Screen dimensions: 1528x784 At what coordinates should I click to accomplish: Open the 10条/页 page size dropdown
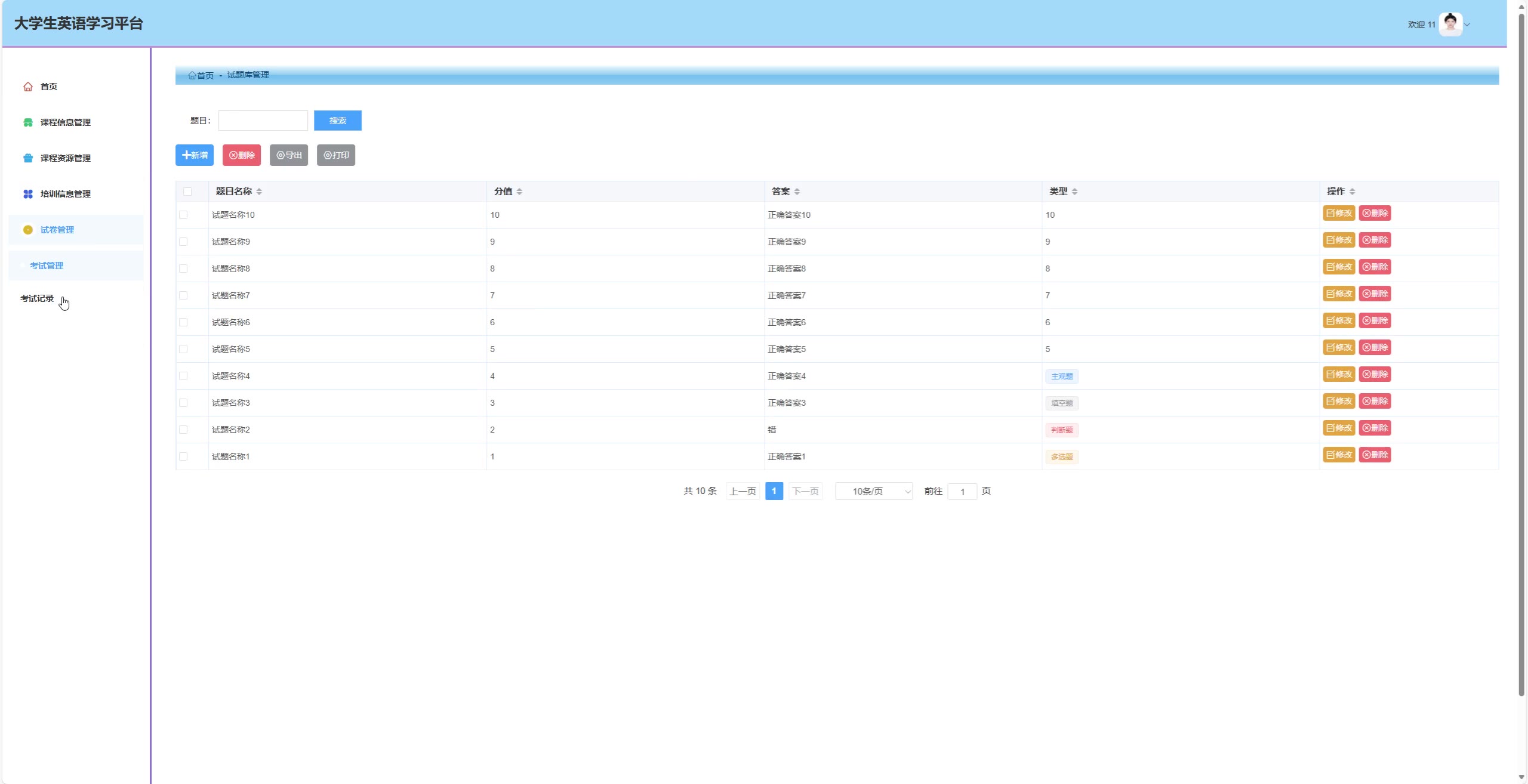click(x=874, y=491)
